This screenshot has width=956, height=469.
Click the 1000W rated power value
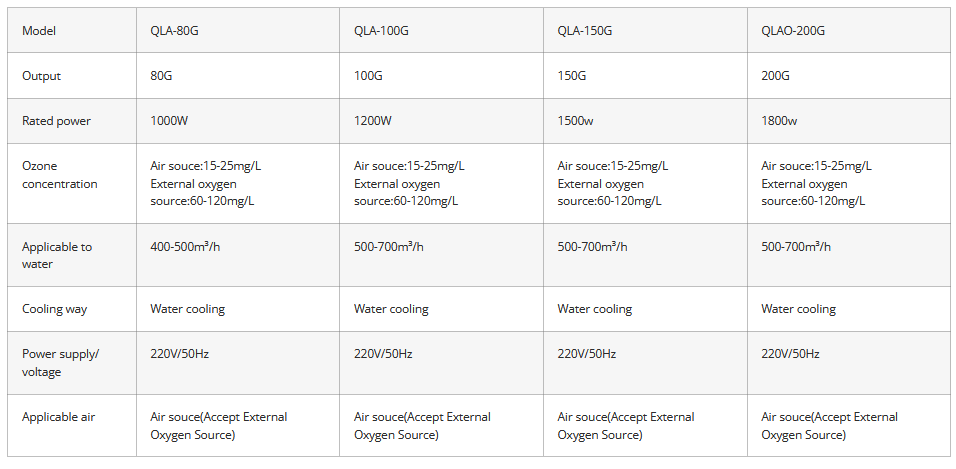168,121
